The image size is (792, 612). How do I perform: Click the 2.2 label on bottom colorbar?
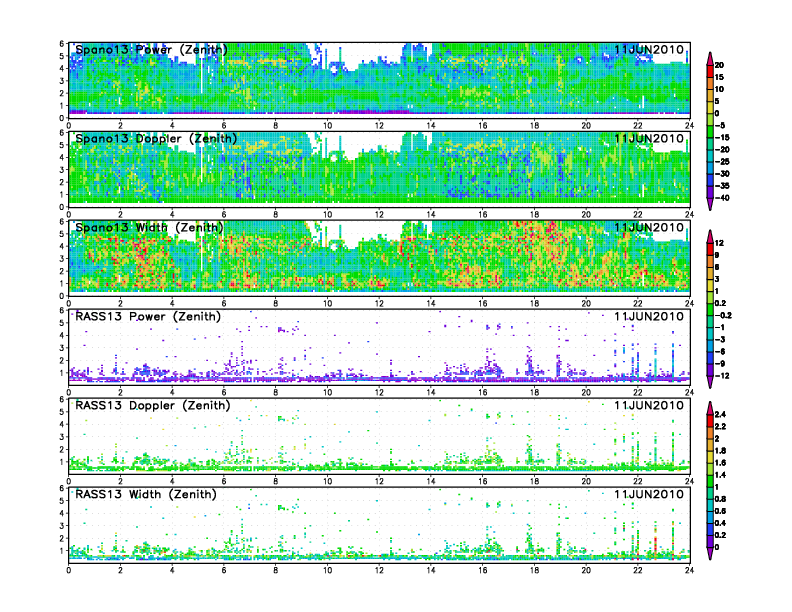(x=720, y=426)
